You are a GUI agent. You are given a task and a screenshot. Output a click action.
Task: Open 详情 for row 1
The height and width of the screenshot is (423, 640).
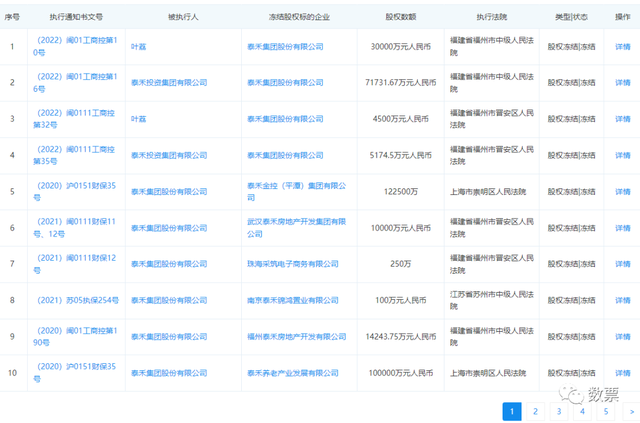(x=622, y=47)
